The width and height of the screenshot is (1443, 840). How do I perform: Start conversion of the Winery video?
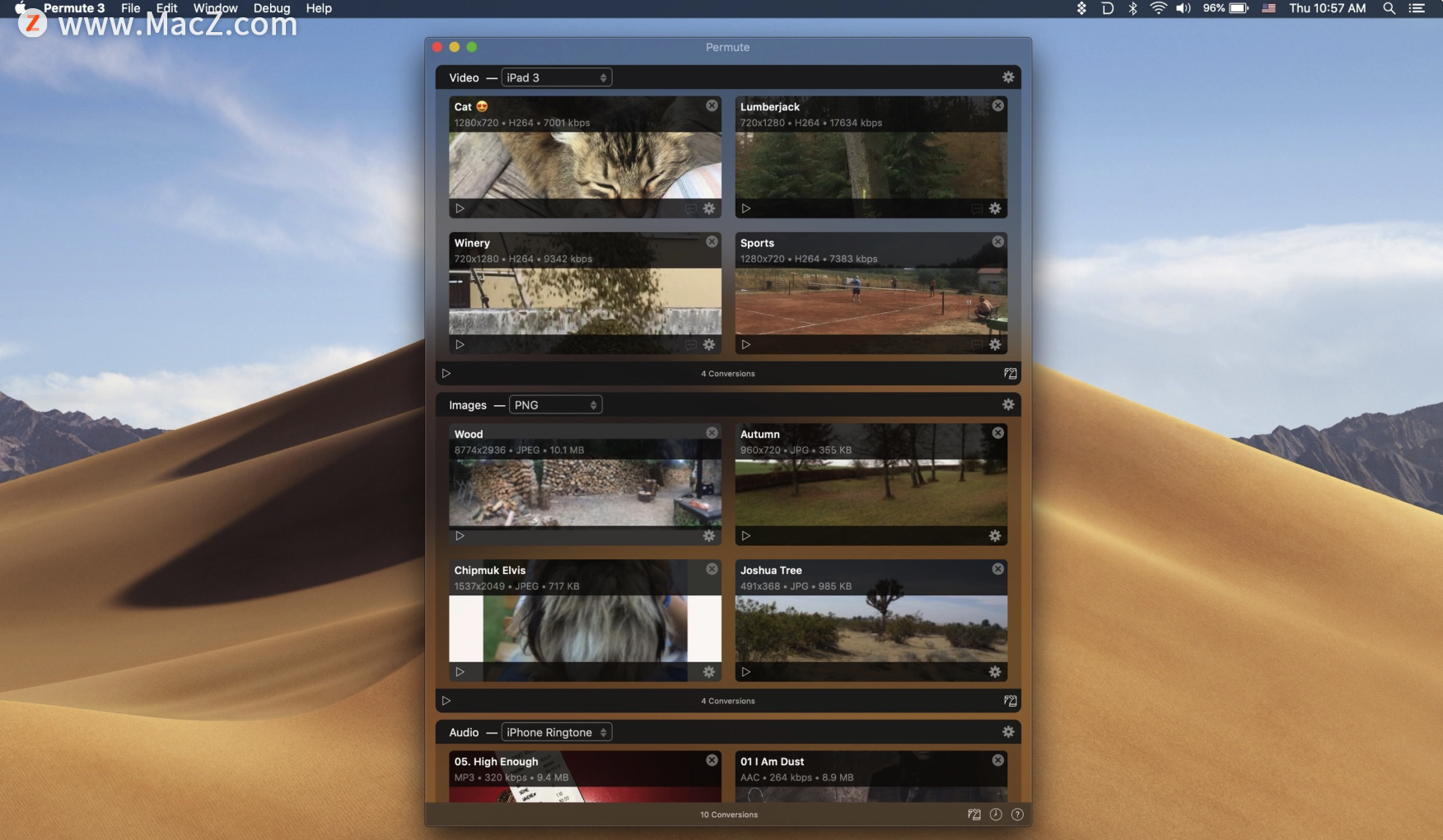[x=460, y=344]
